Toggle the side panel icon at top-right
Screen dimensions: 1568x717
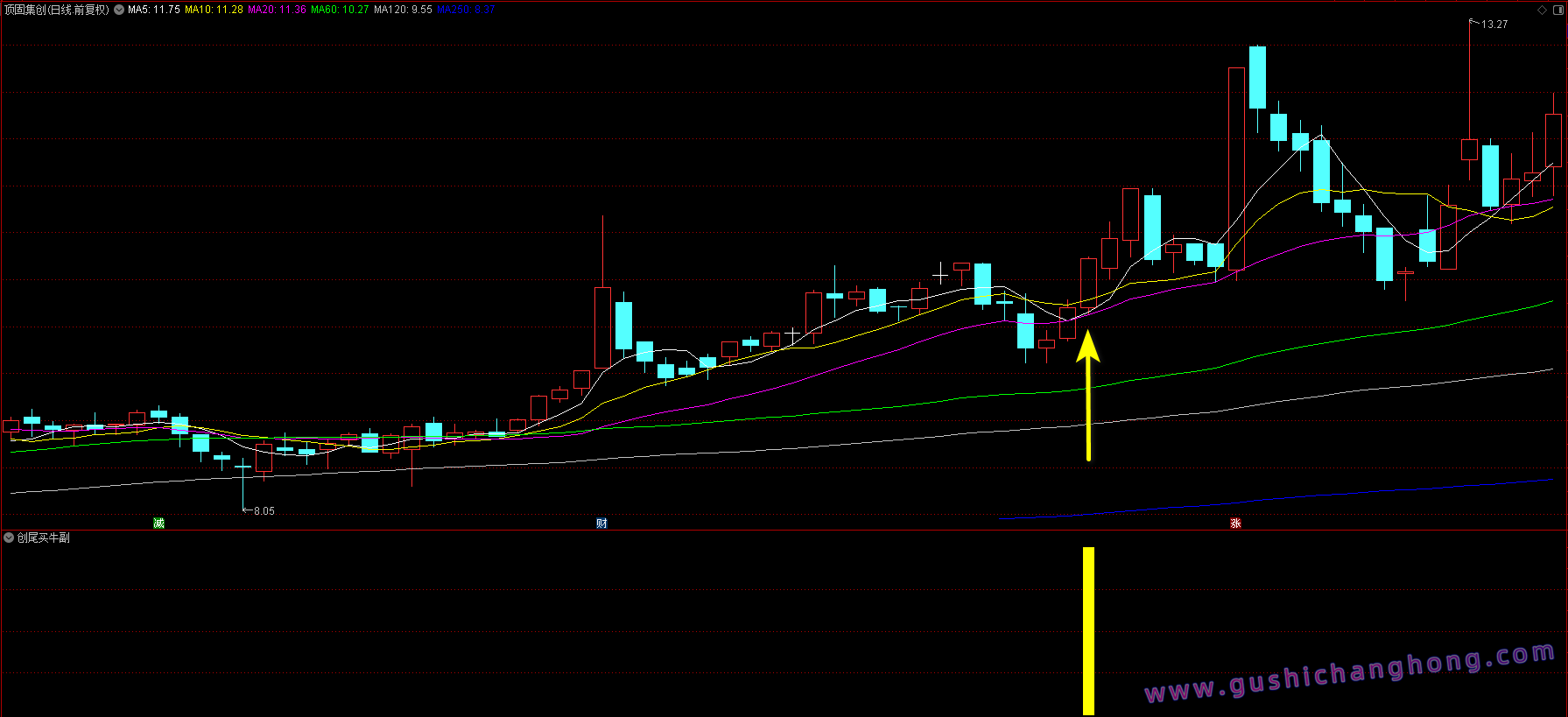pos(1558,10)
